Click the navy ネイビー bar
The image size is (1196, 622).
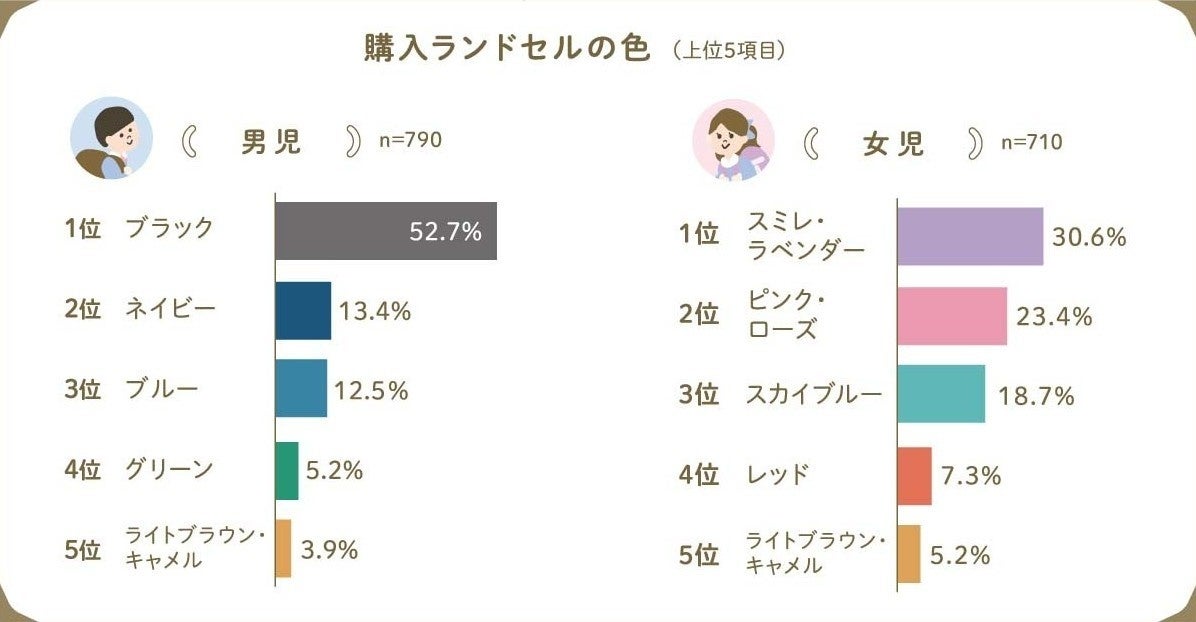[303, 311]
